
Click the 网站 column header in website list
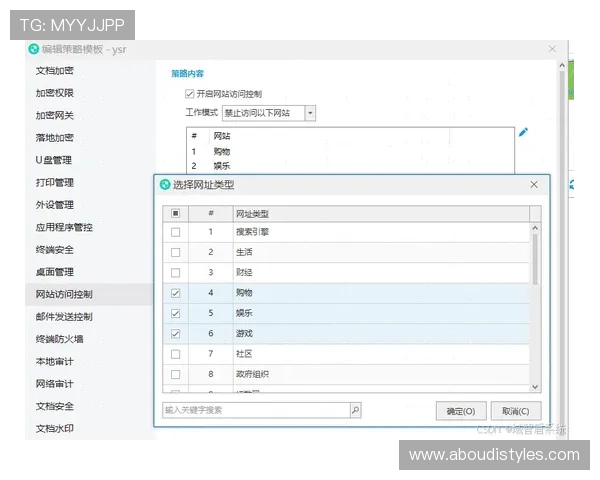coord(222,136)
